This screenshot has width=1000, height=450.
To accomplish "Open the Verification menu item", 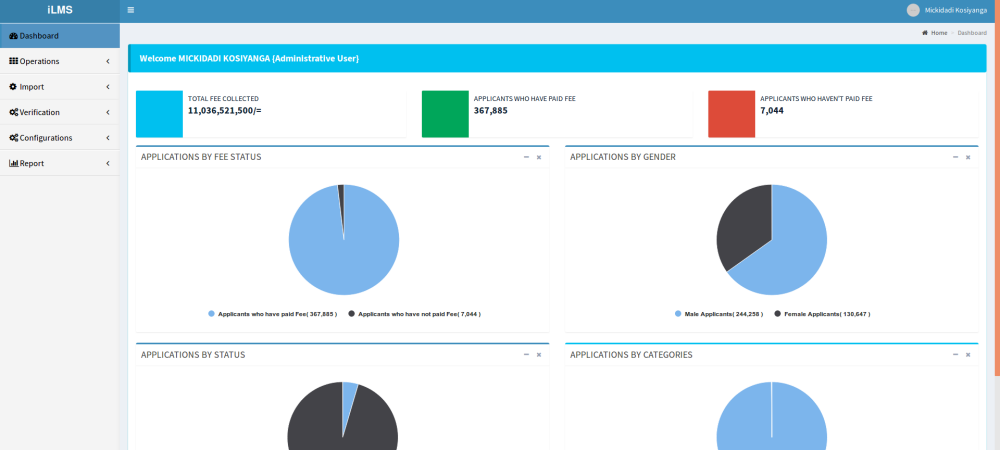I will (x=40, y=112).
